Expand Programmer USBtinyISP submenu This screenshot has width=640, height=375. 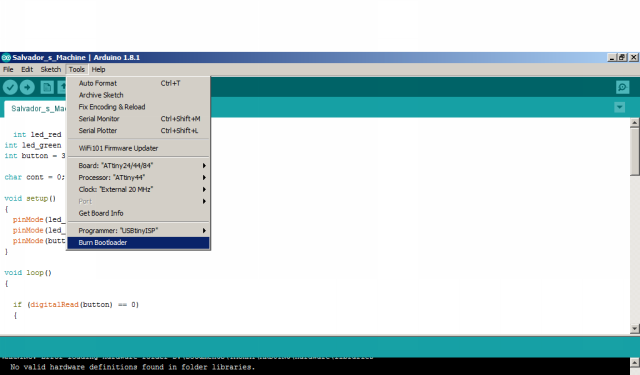[x=138, y=231]
